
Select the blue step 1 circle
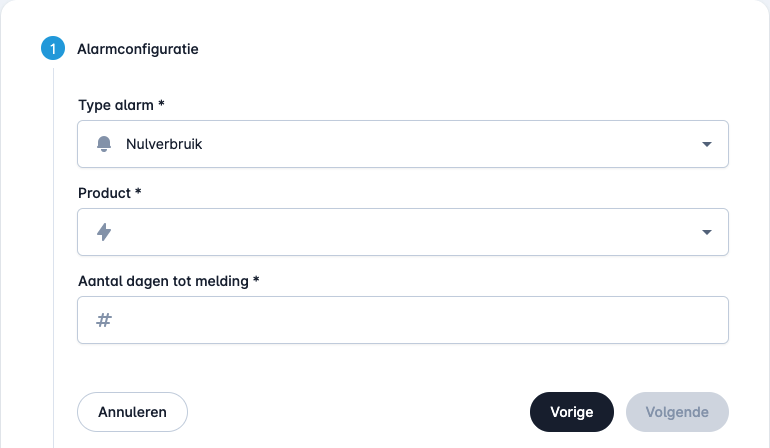tap(53, 49)
